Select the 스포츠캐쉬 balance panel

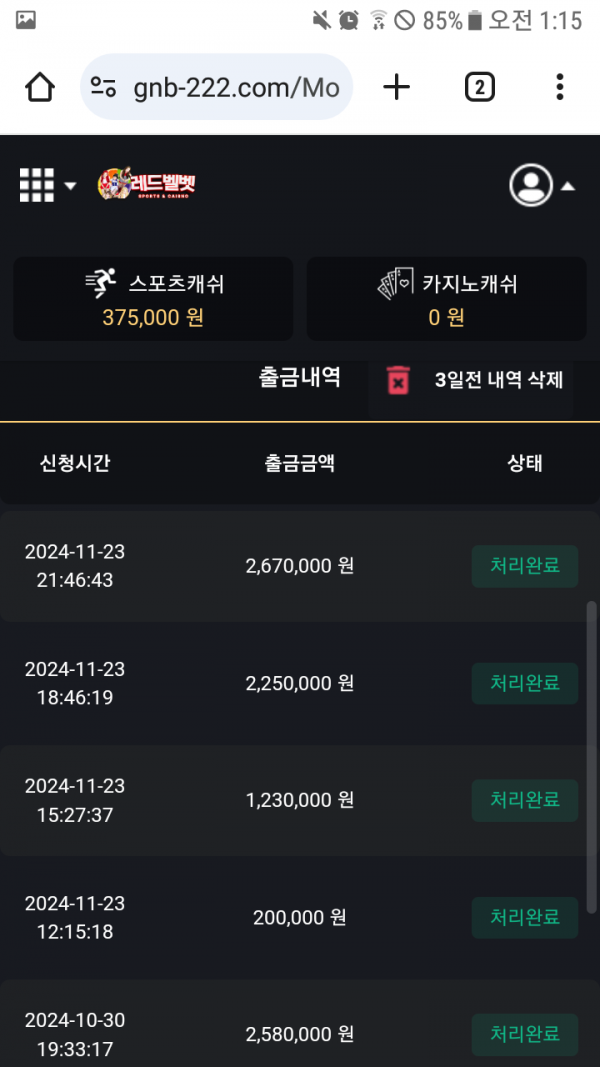point(153,299)
